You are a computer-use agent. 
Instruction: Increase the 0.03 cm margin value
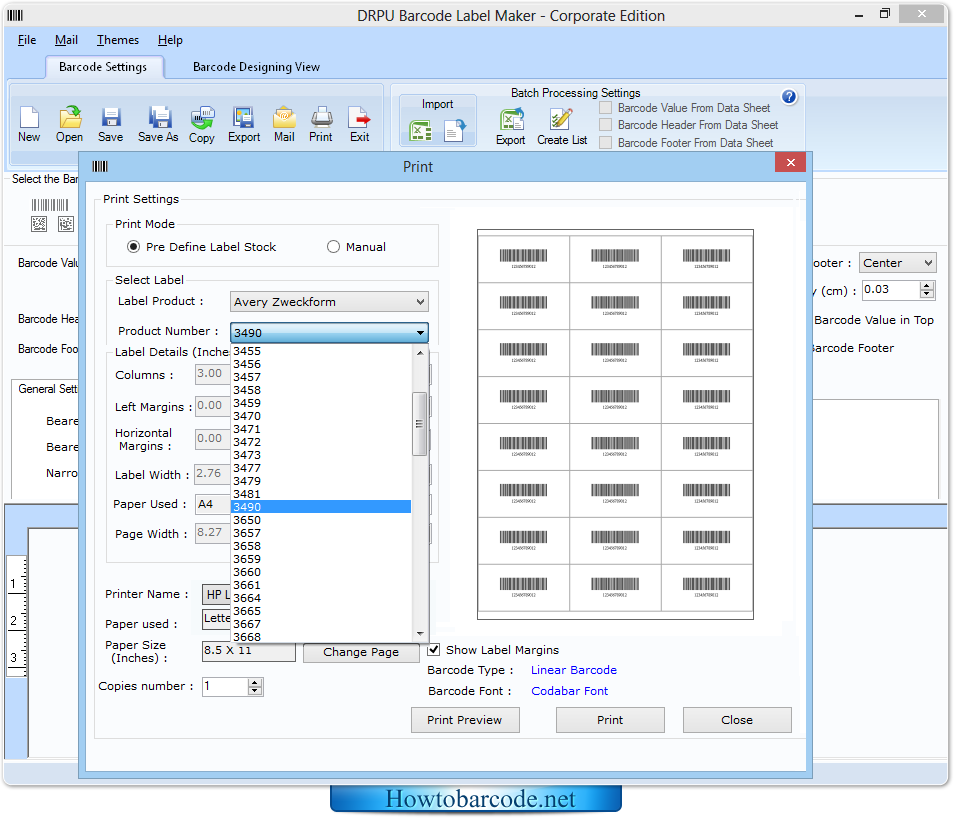[927, 285]
